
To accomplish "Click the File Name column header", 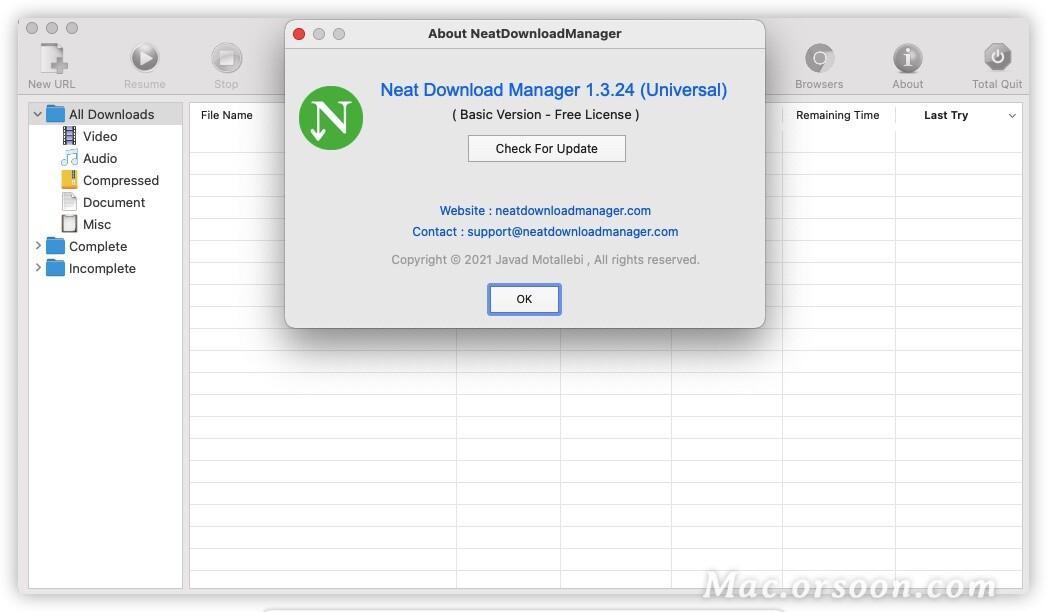I will tap(226, 115).
